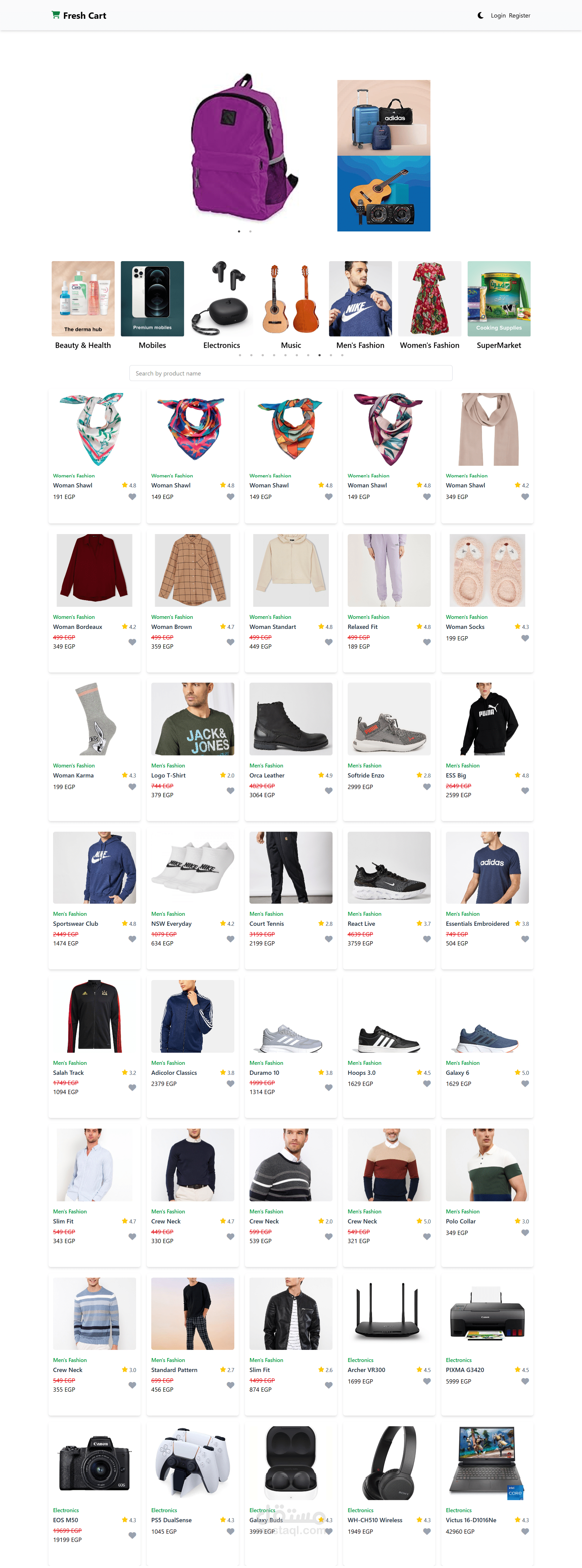The height and width of the screenshot is (1568, 582).
Task: Click the first dot of category carousel pagination
Action: (x=240, y=355)
